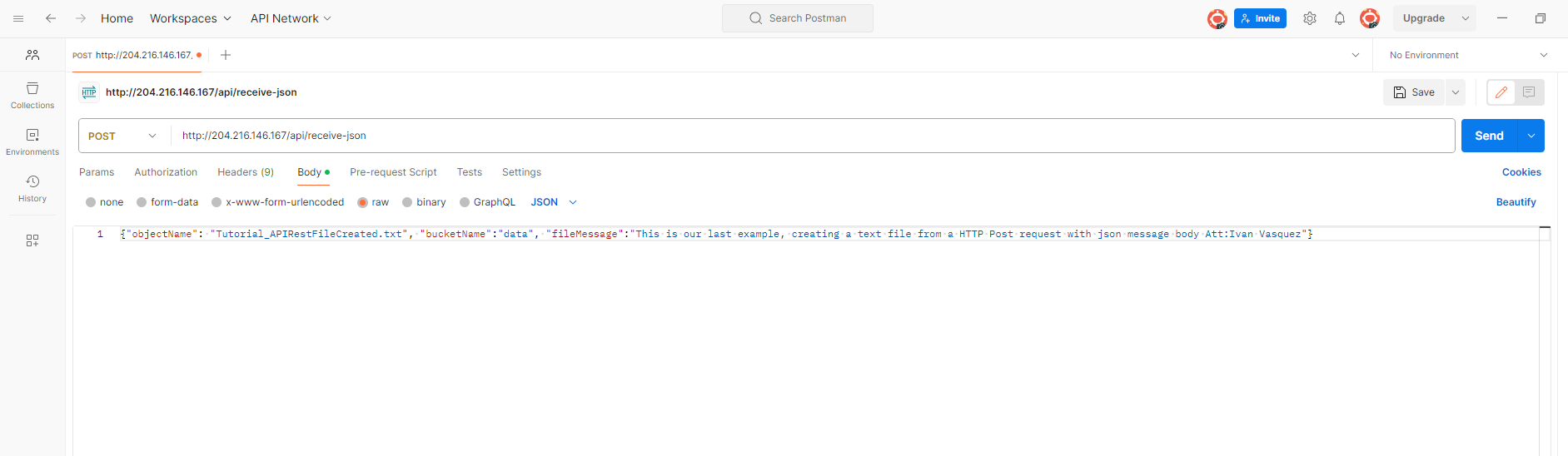This screenshot has width=1568, height=456.
Task: Open the hamburger menu icon
Action: (18, 18)
